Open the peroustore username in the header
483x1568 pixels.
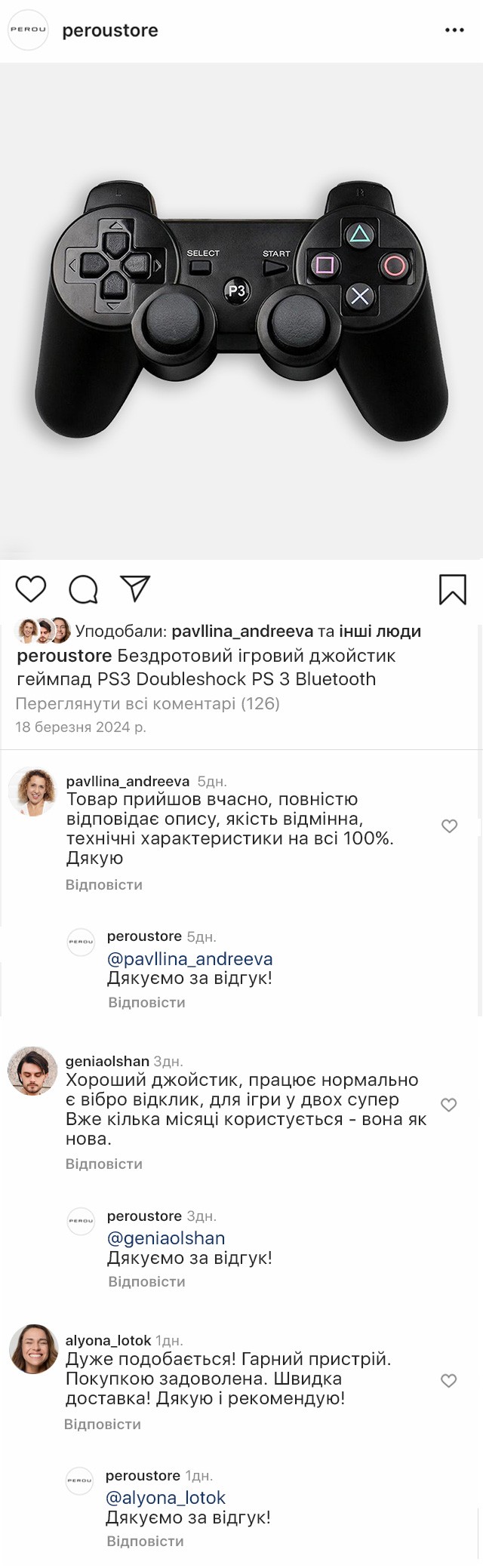tap(110, 30)
